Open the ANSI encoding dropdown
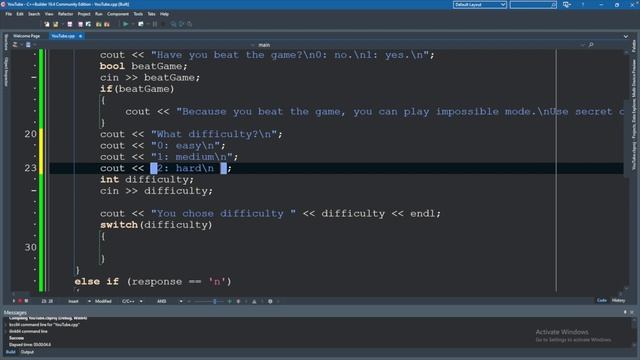 pos(181,301)
